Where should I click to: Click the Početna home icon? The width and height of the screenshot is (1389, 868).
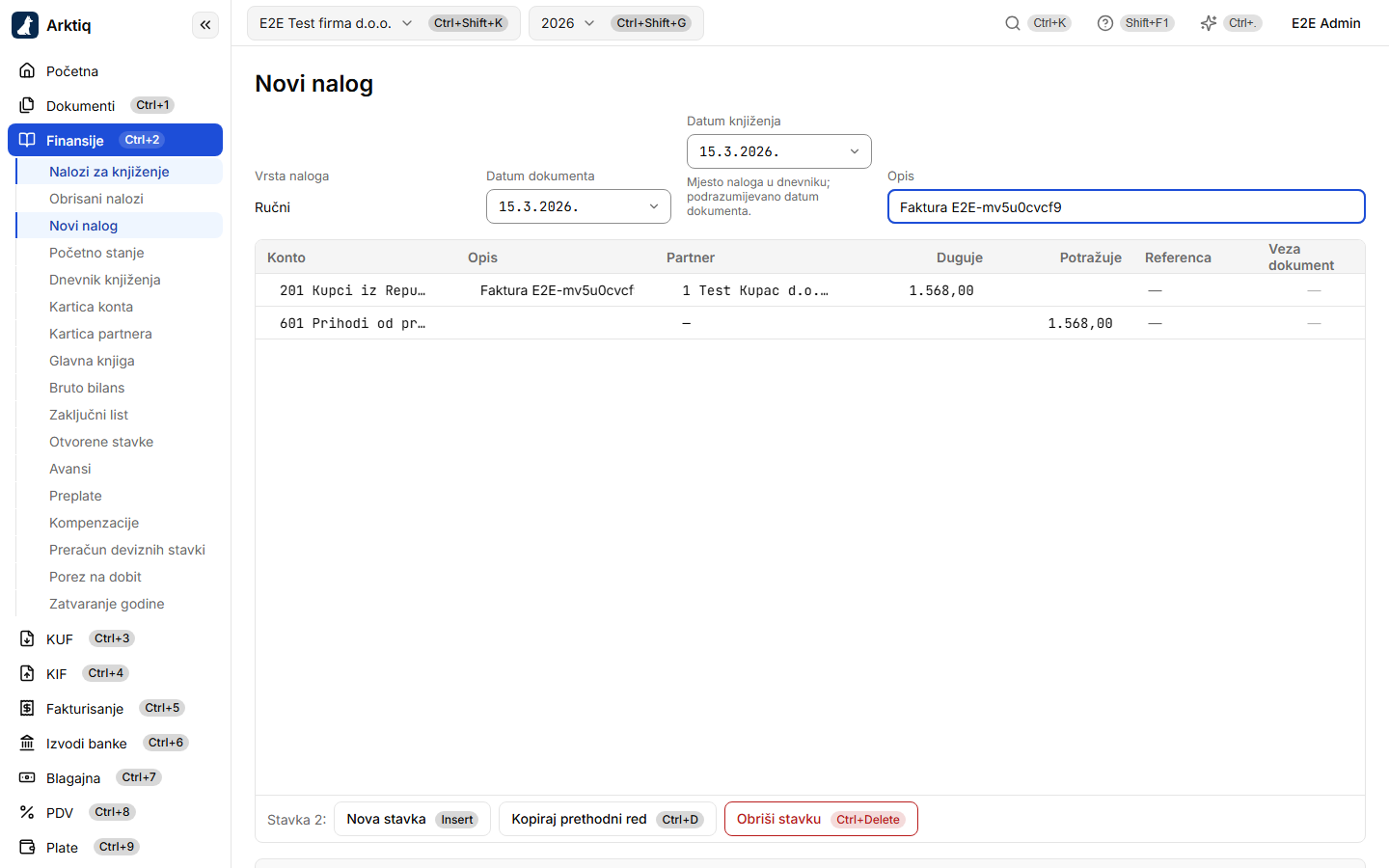coord(27,70)
